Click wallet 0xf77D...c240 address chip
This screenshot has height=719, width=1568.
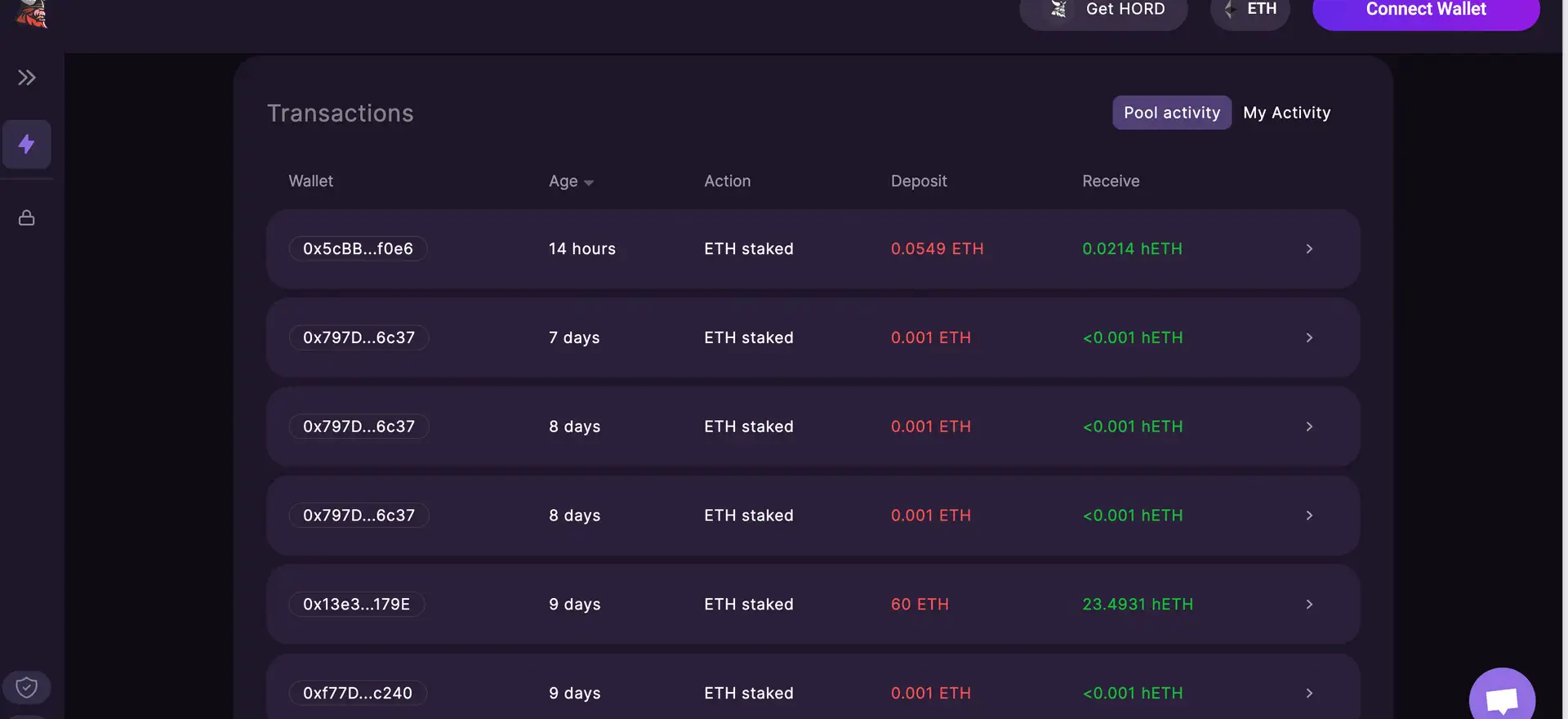coord(358,693)
